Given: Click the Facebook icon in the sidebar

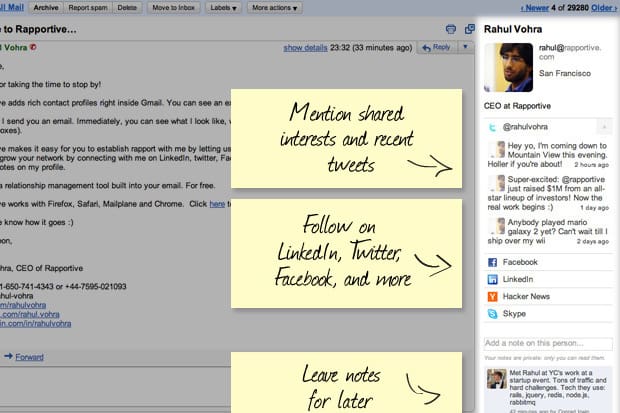Looking at the screenshot, I should pos(492,262).
